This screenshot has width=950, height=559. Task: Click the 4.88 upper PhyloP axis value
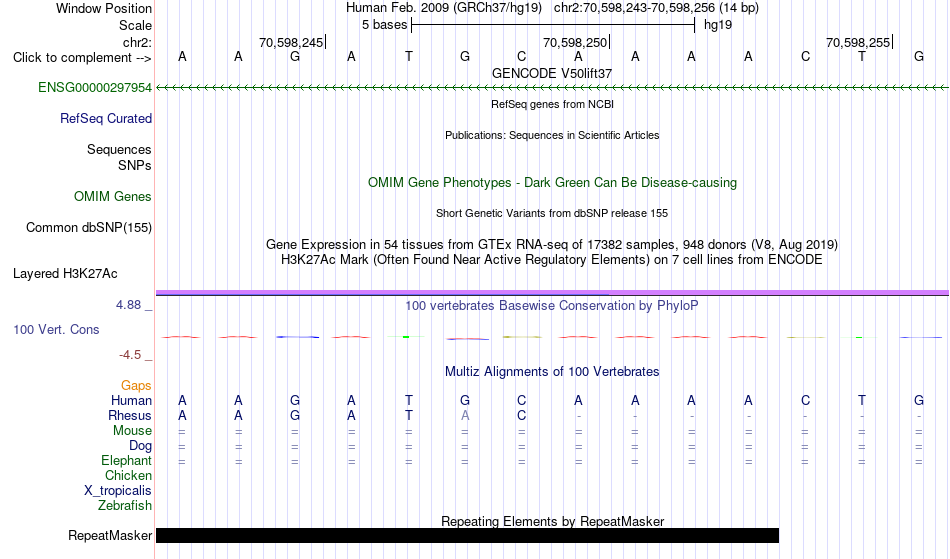point(128,305)
